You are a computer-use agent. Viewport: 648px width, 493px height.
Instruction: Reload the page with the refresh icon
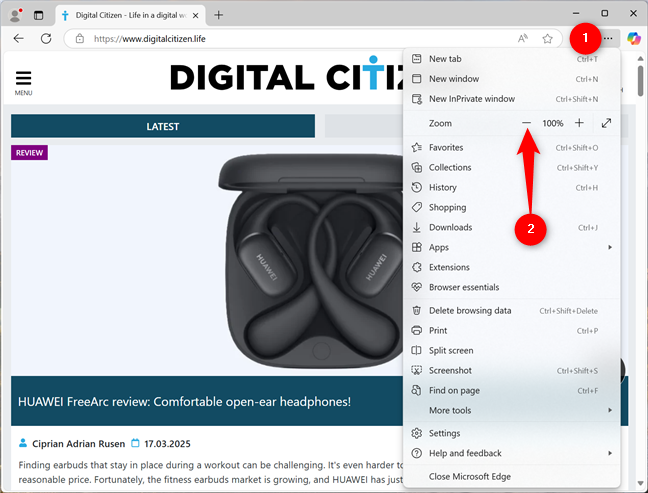(46, 39)
